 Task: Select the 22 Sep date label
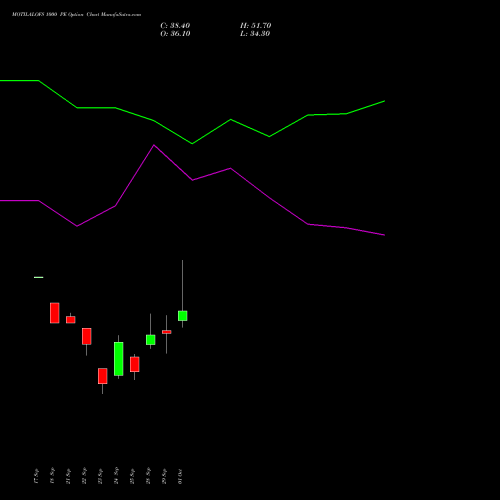(x=84, y=476)
